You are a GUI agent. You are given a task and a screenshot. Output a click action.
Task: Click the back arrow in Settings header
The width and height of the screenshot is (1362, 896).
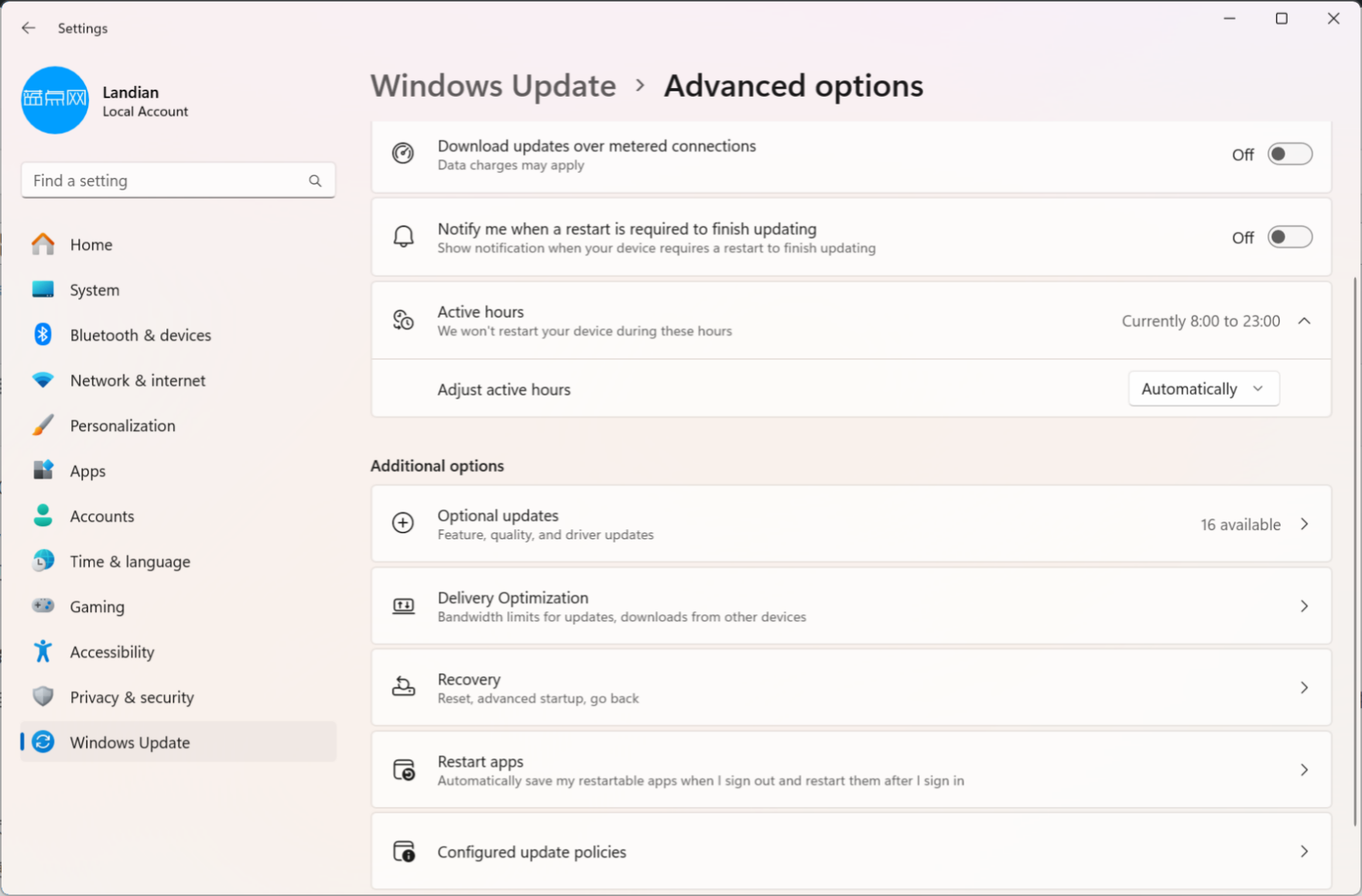point(29,28)
